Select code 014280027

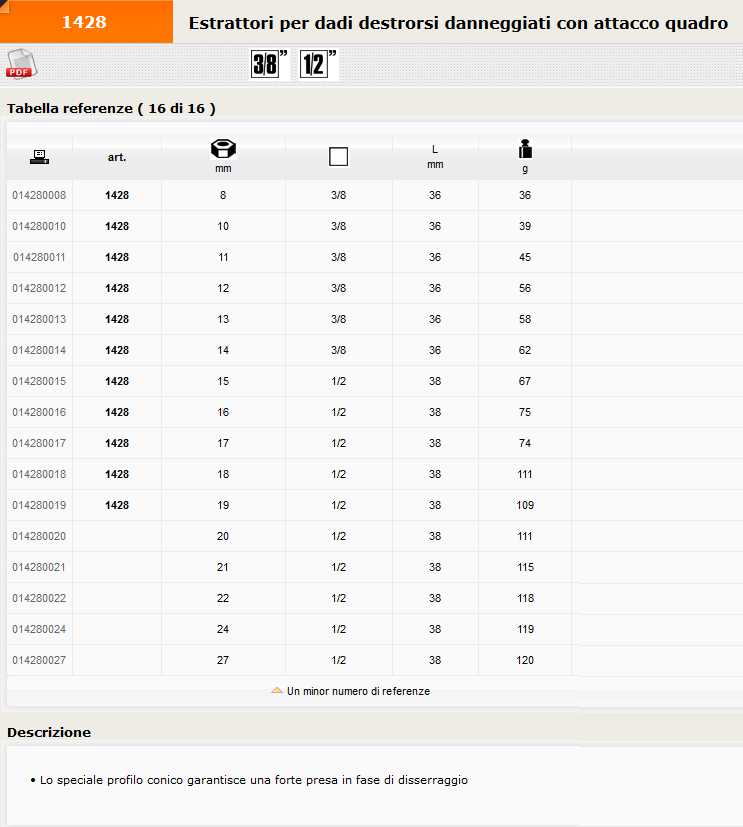39,660
